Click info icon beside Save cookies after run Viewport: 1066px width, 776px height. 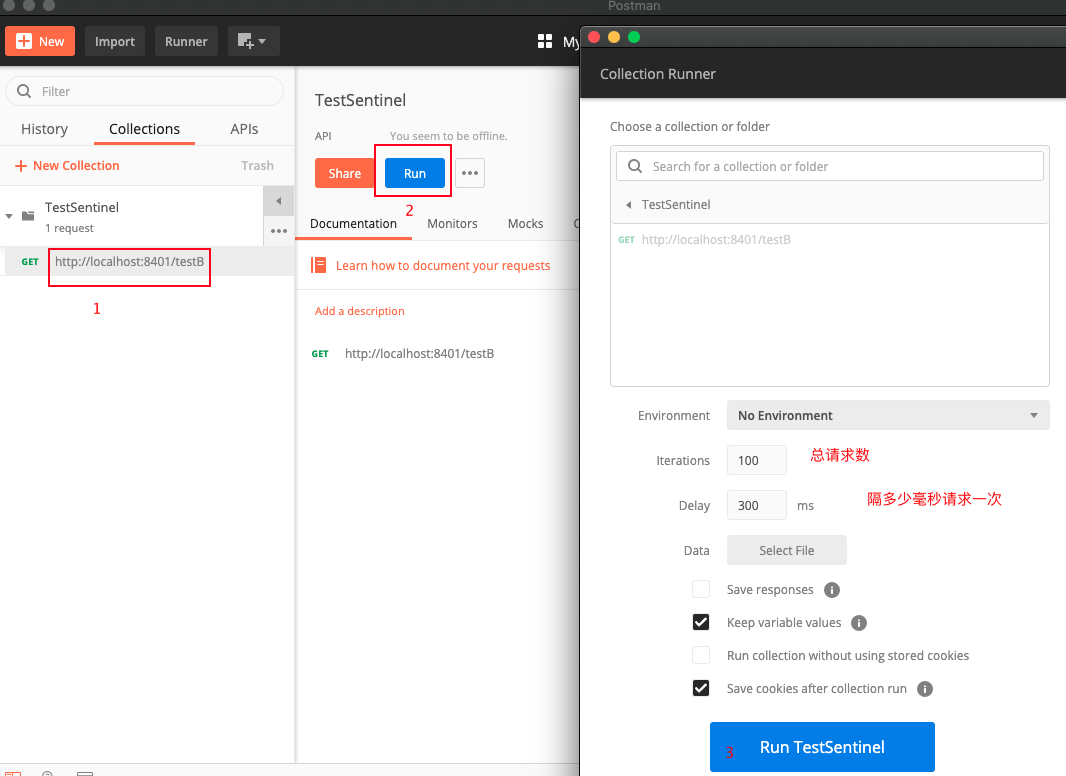[925, 689]
